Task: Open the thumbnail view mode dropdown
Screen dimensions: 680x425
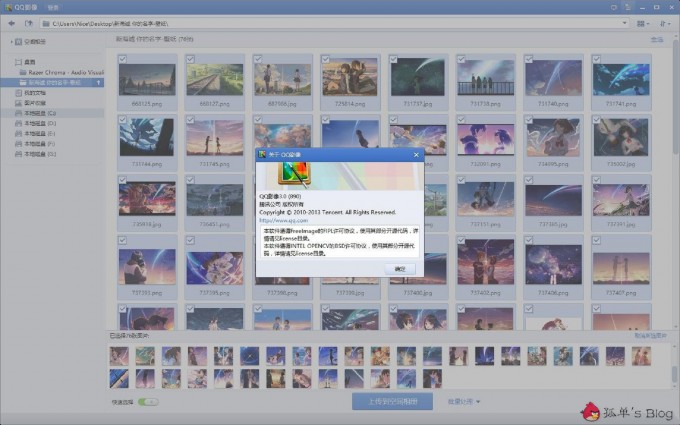Action: [643, 23]
